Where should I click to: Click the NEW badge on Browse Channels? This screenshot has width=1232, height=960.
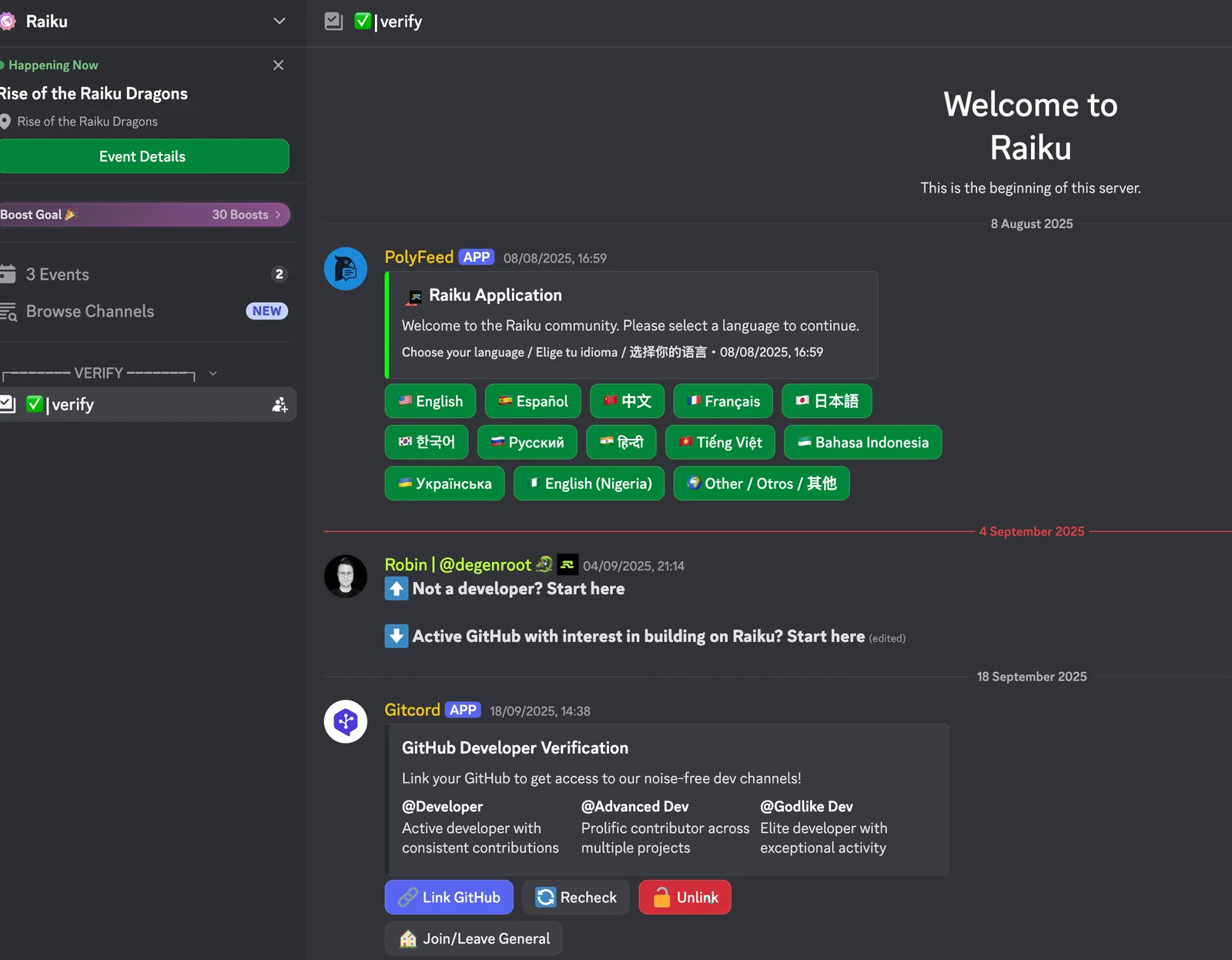[x=267, y=311]
